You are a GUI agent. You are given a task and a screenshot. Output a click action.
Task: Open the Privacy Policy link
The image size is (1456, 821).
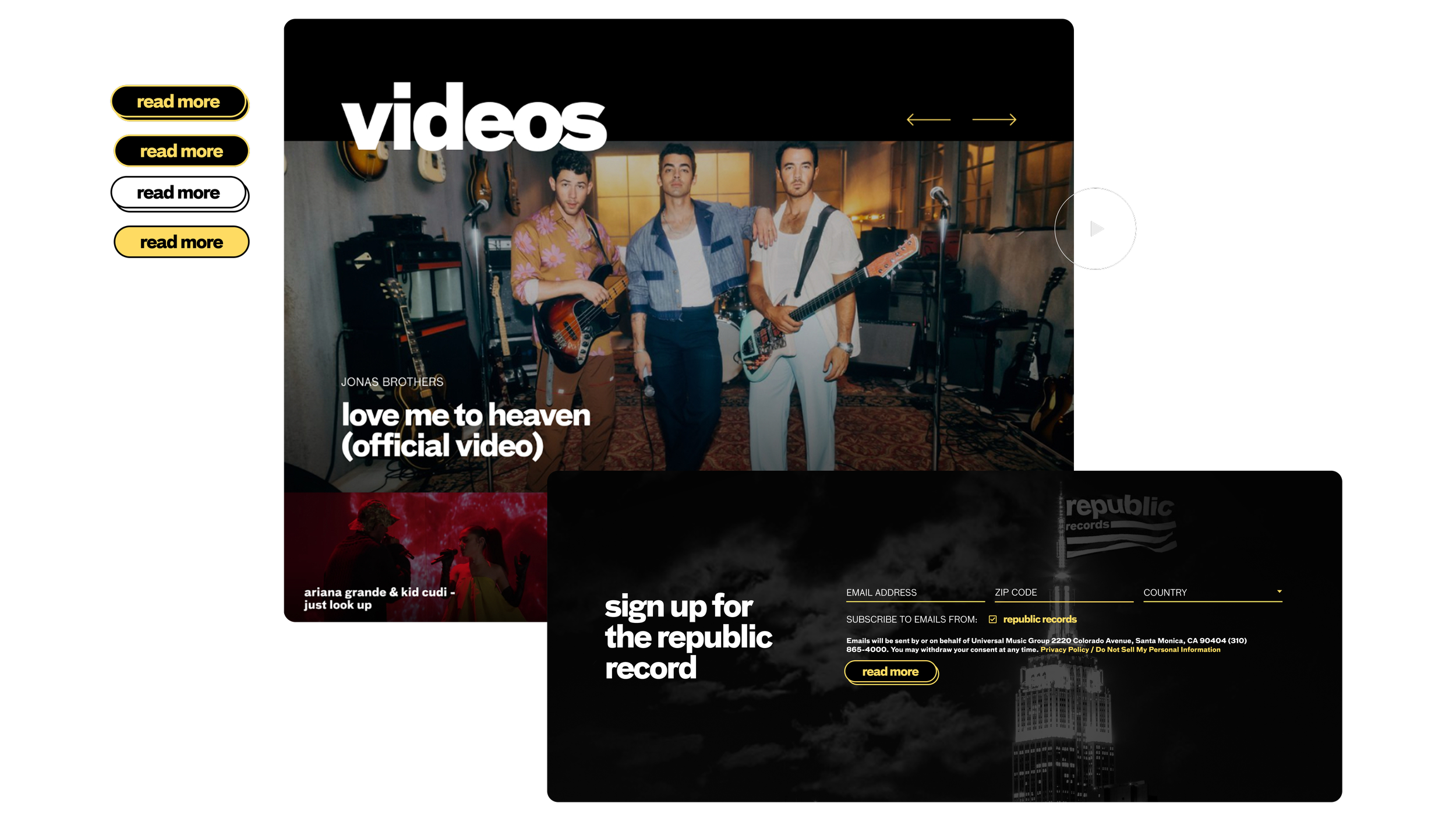[x=1064, y=650]
